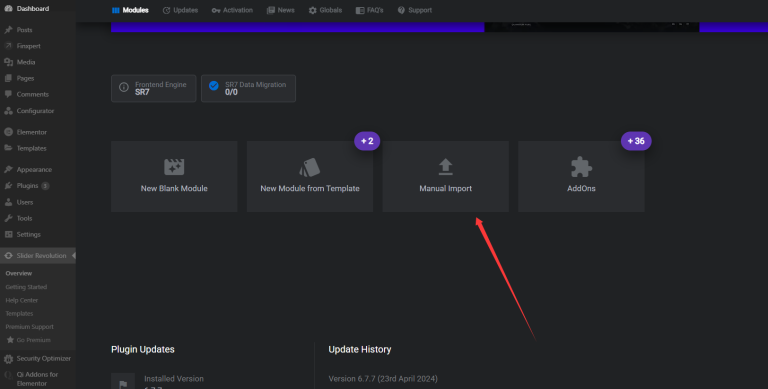Screen dimensions: 768x389
Task: Select the Overview submenu link
Action: [19, 273]
